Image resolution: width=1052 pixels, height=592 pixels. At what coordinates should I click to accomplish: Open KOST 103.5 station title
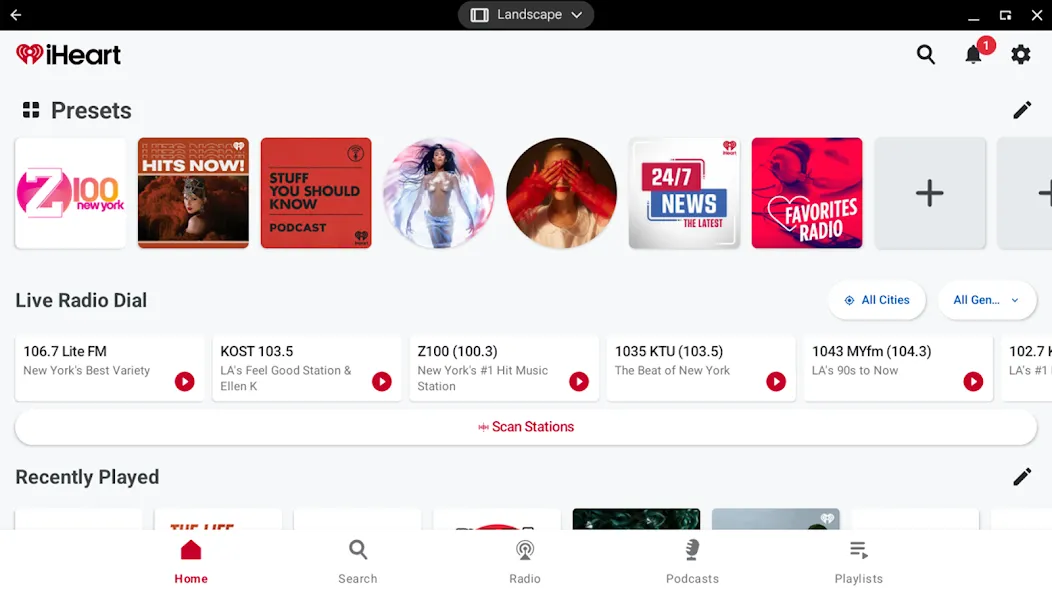click(257, 351)
